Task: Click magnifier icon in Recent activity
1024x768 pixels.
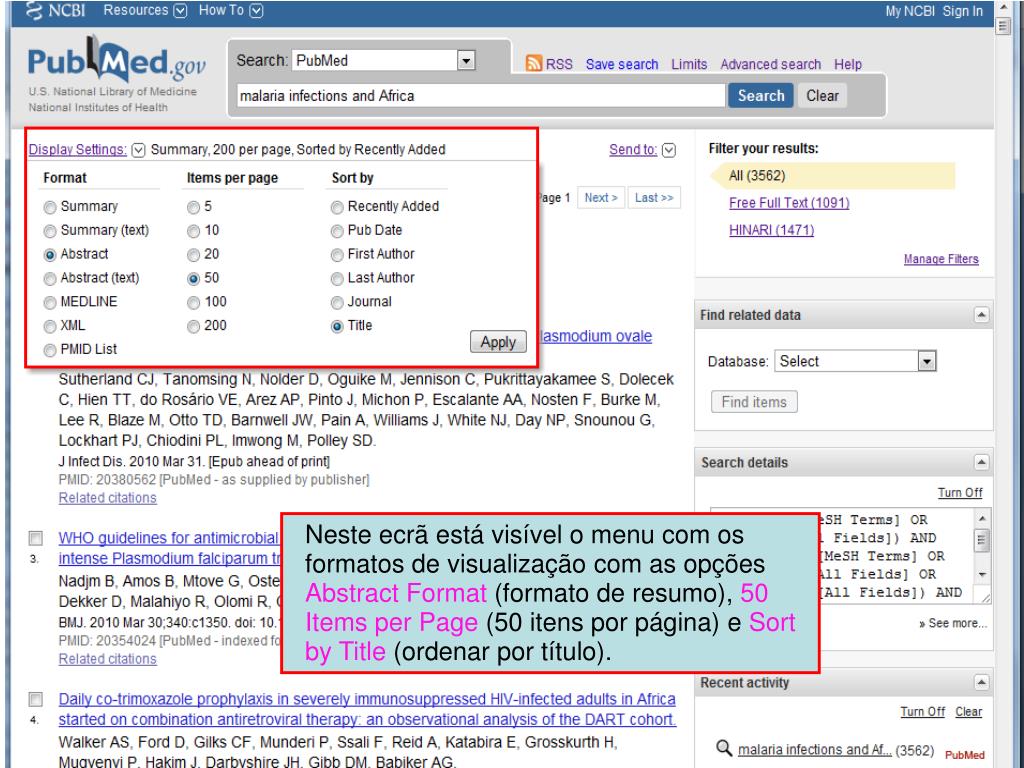Action: coord(724,748)
